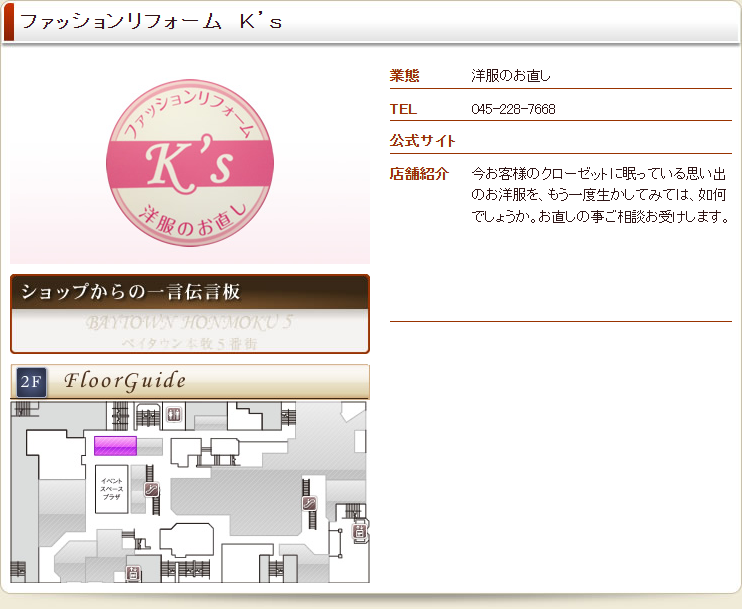
Task: Click the 2F floor badge icon
Action: (31, 381)
